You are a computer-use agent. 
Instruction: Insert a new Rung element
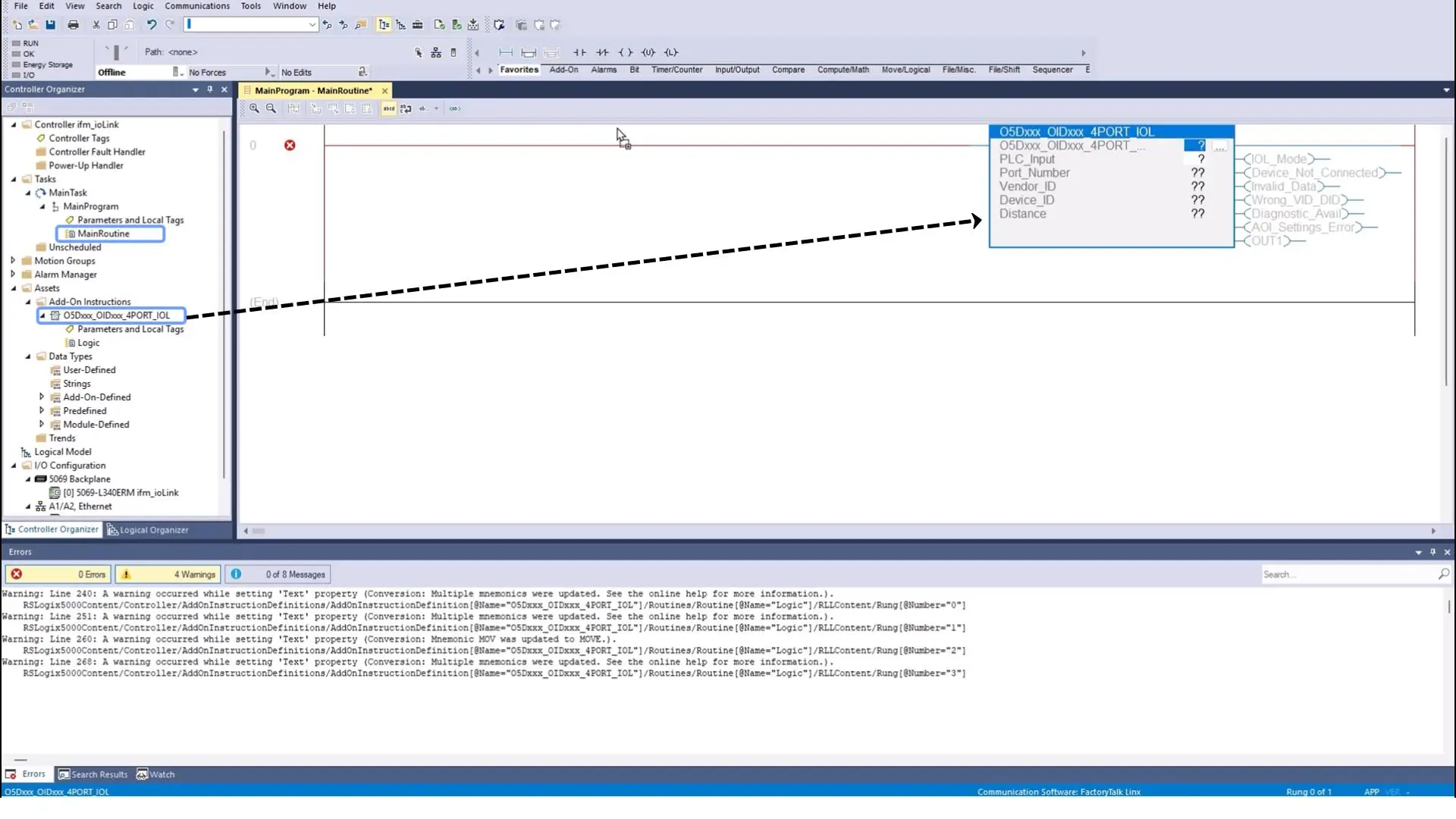click(x=506, y=52)
